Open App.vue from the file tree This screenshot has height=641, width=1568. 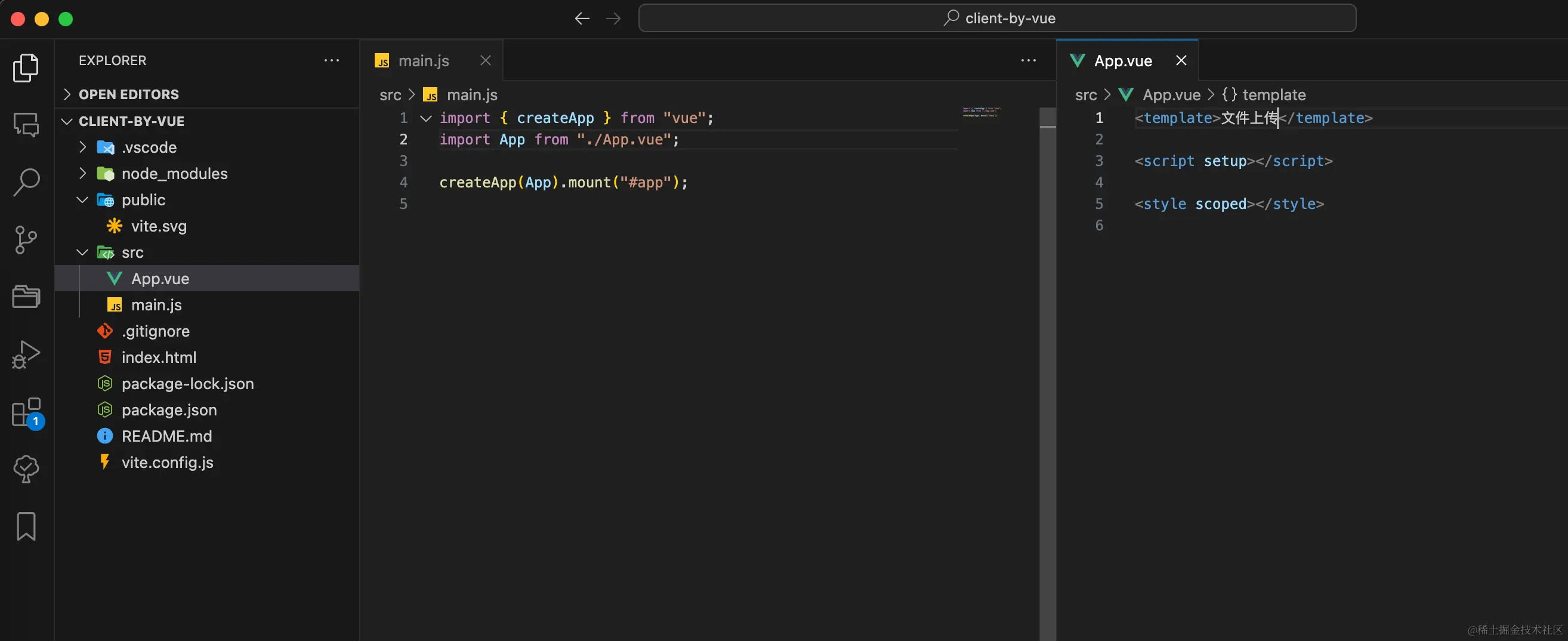(207, 278)
